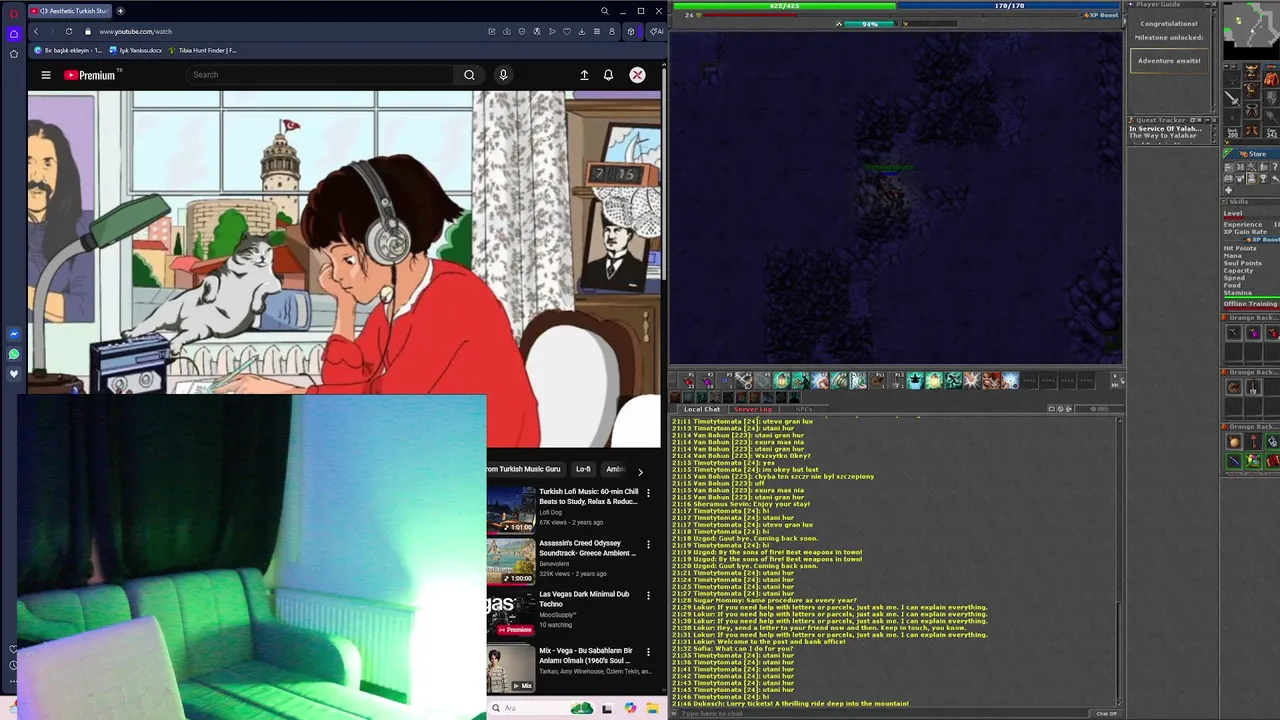Open the Işık Yanisu.docx bookmark
This screenshot has width=1280, height=720.
135,50
